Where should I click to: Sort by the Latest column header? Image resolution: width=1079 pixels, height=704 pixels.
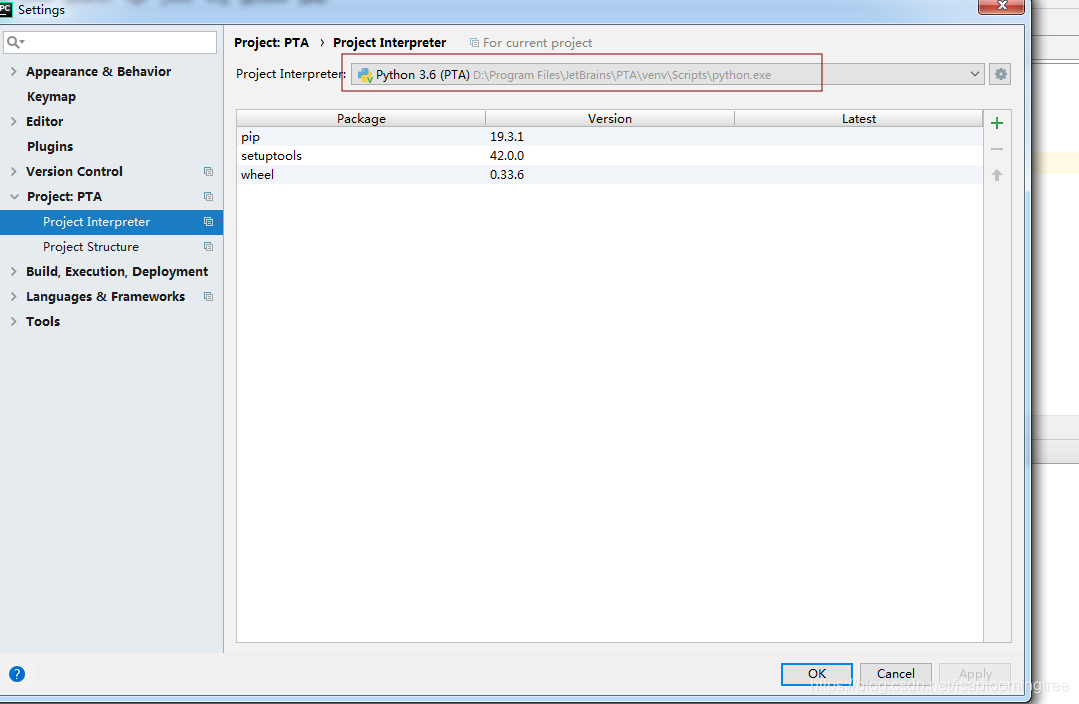[x=859, y=118]
